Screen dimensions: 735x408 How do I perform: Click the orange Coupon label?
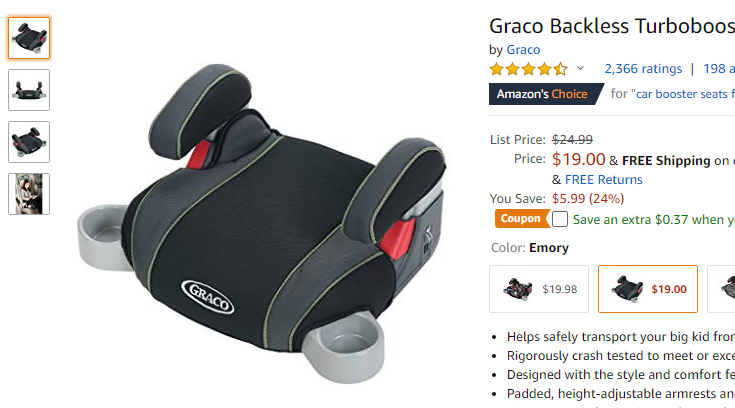[522, 219]
